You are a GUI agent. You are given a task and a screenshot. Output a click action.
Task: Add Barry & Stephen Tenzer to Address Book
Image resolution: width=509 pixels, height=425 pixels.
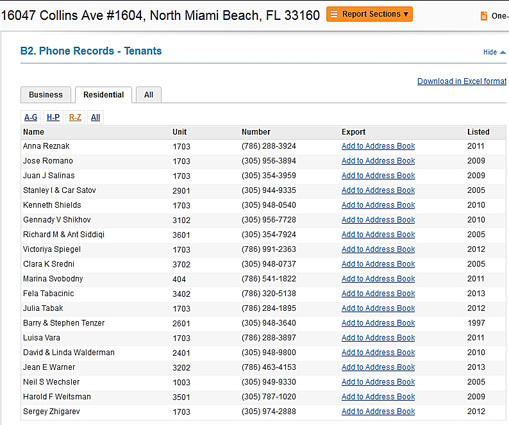click(x=378, y=323)
